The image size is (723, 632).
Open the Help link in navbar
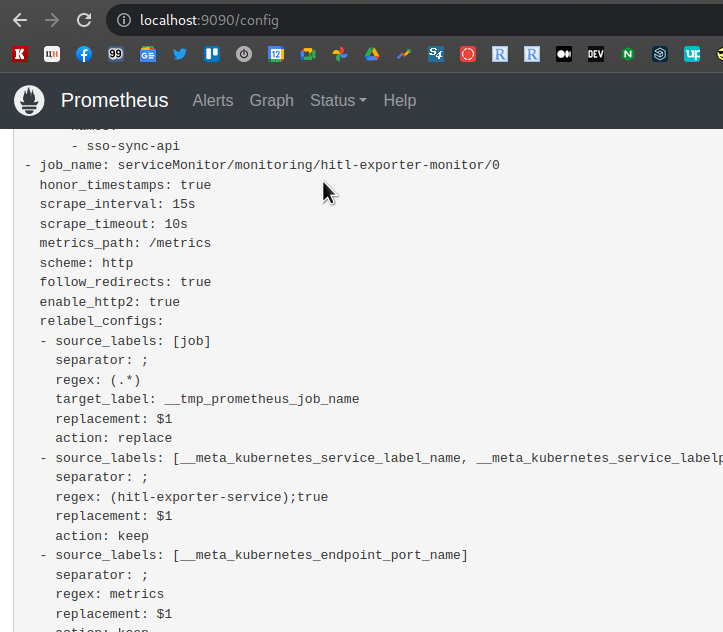point(400,100)
